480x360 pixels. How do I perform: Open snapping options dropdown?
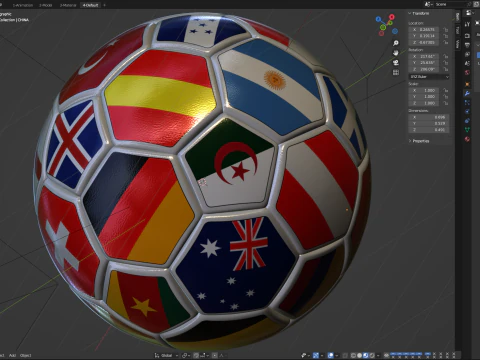click(x=203, y=355)
